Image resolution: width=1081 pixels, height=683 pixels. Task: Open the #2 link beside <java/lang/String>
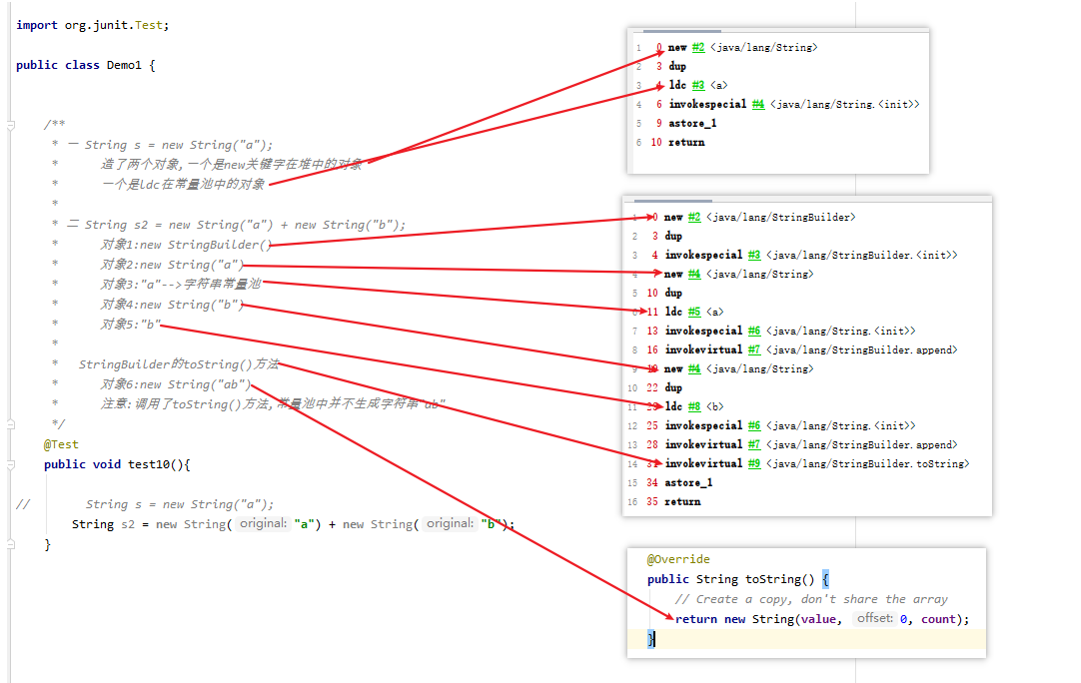pyautogui.click(x=699, y=48)
